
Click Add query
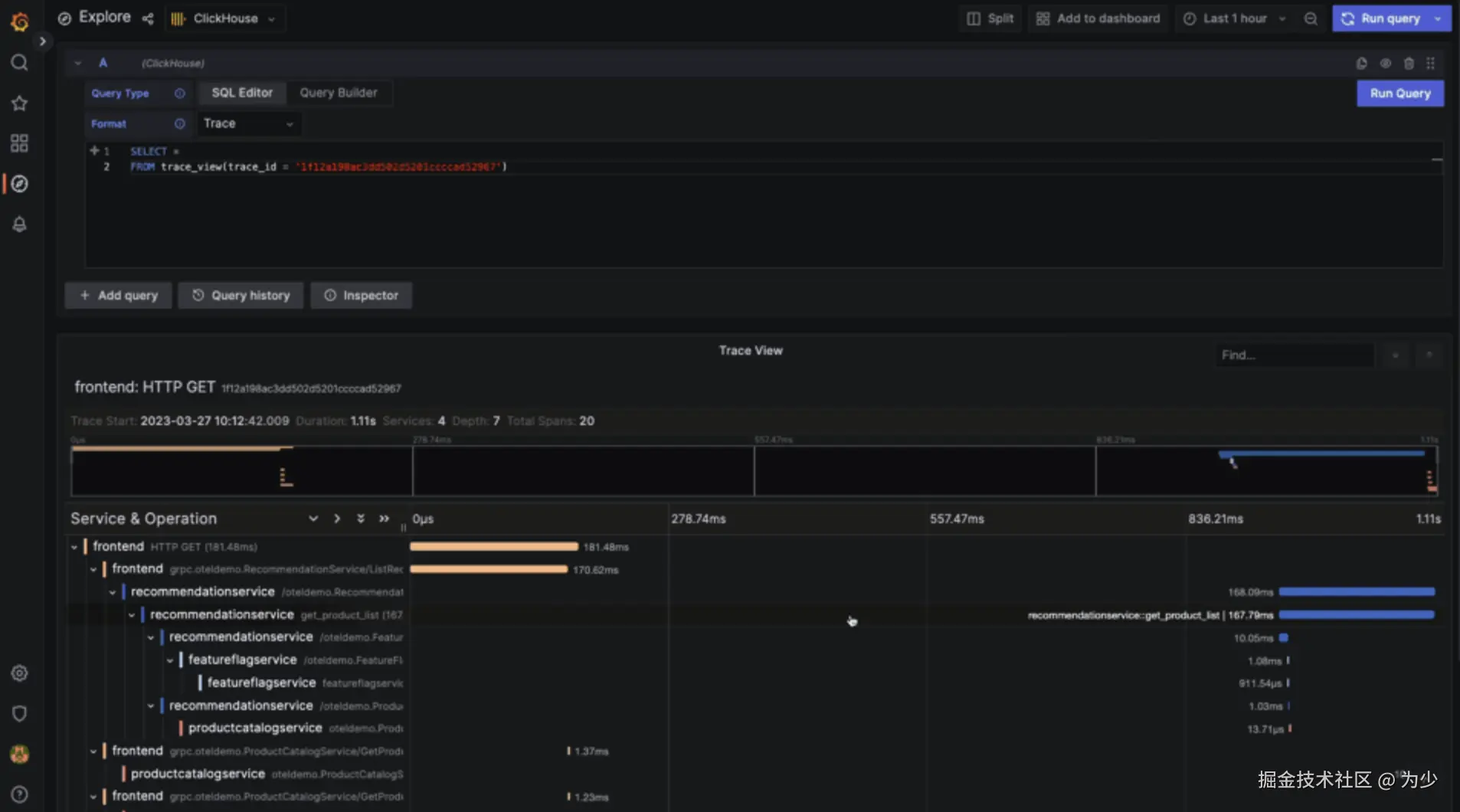coord(119,296)
